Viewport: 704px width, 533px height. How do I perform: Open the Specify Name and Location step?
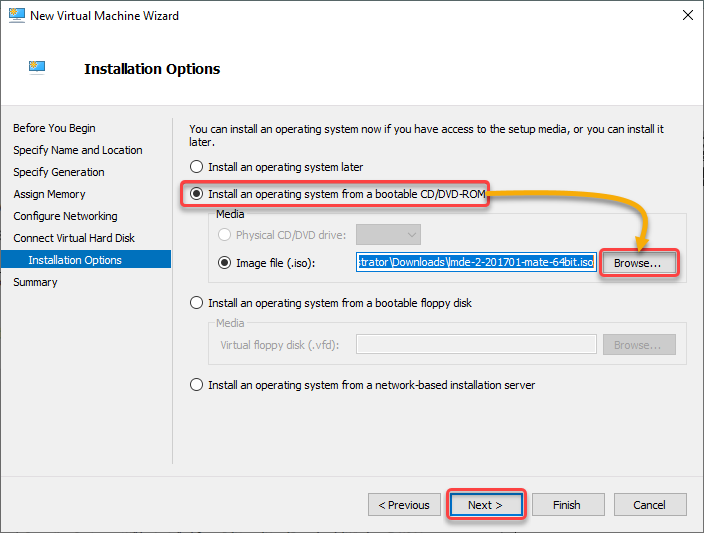[78, 150]
